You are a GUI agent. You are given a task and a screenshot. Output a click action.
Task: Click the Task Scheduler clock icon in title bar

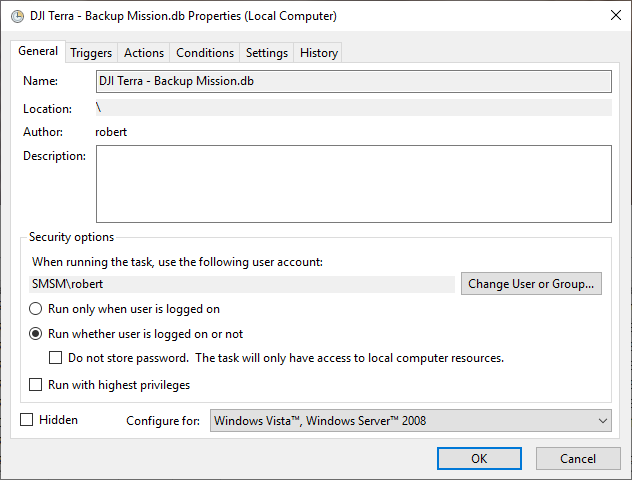click(17, 17)
